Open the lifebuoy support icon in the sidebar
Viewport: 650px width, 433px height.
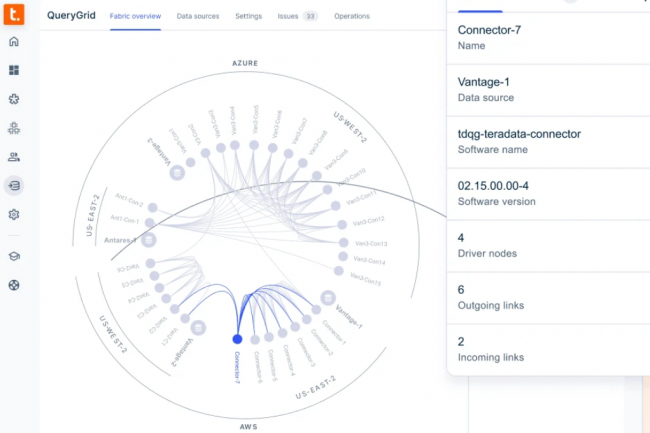click(x=14, y=285)
